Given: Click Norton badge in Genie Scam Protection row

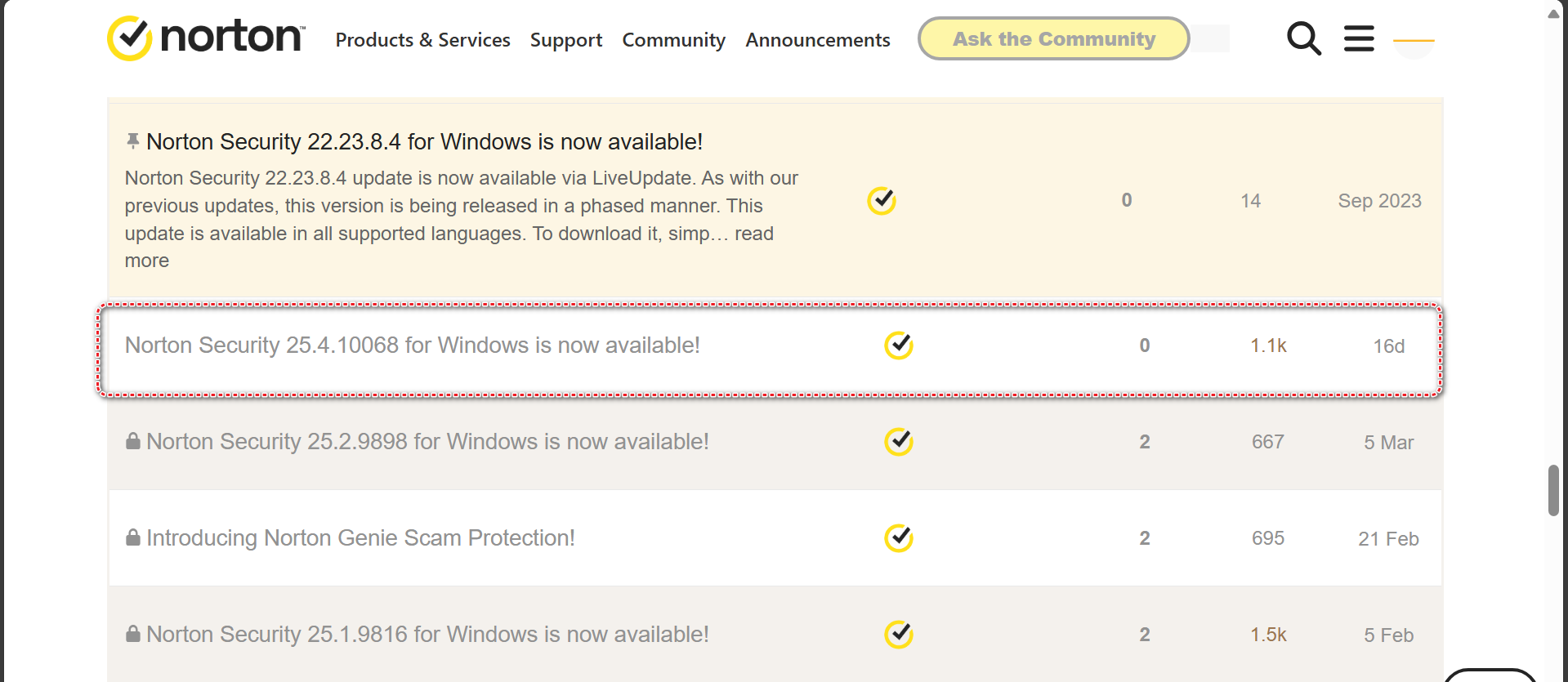Looking at the screenshot, I should 899,538.
